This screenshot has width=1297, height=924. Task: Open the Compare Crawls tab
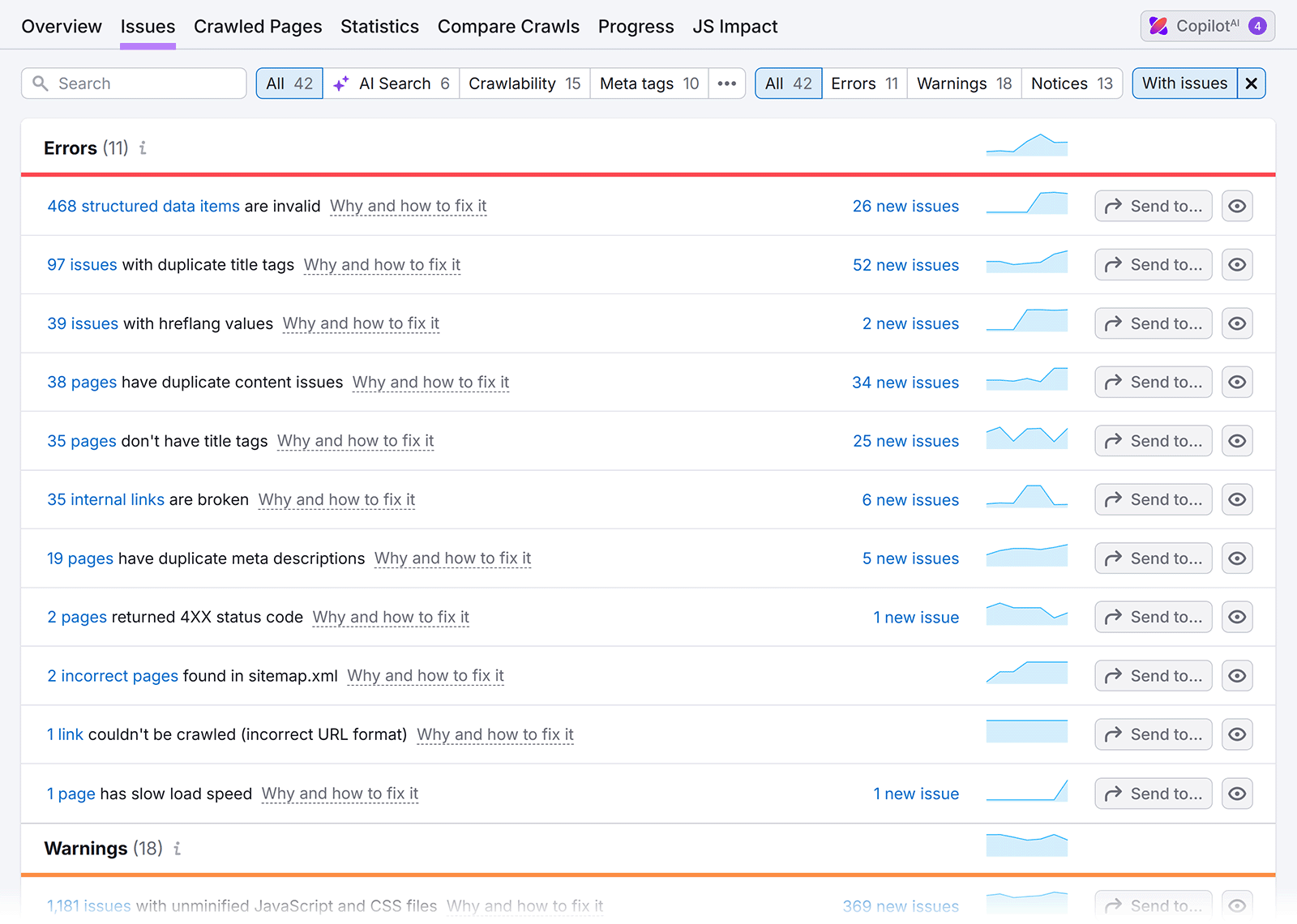click(x=508, y=26)
